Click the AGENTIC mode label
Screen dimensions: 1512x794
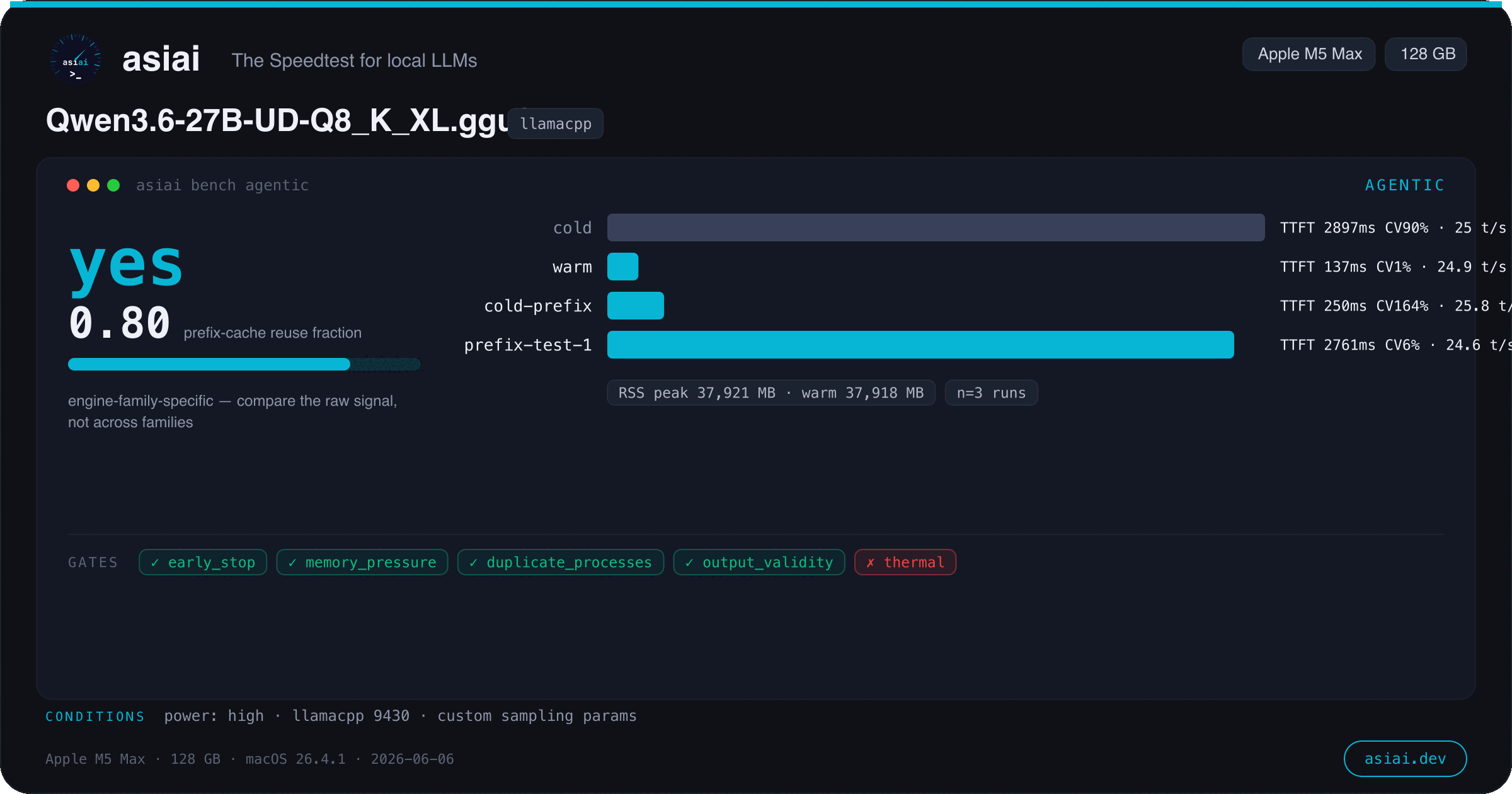(1405, 185)
